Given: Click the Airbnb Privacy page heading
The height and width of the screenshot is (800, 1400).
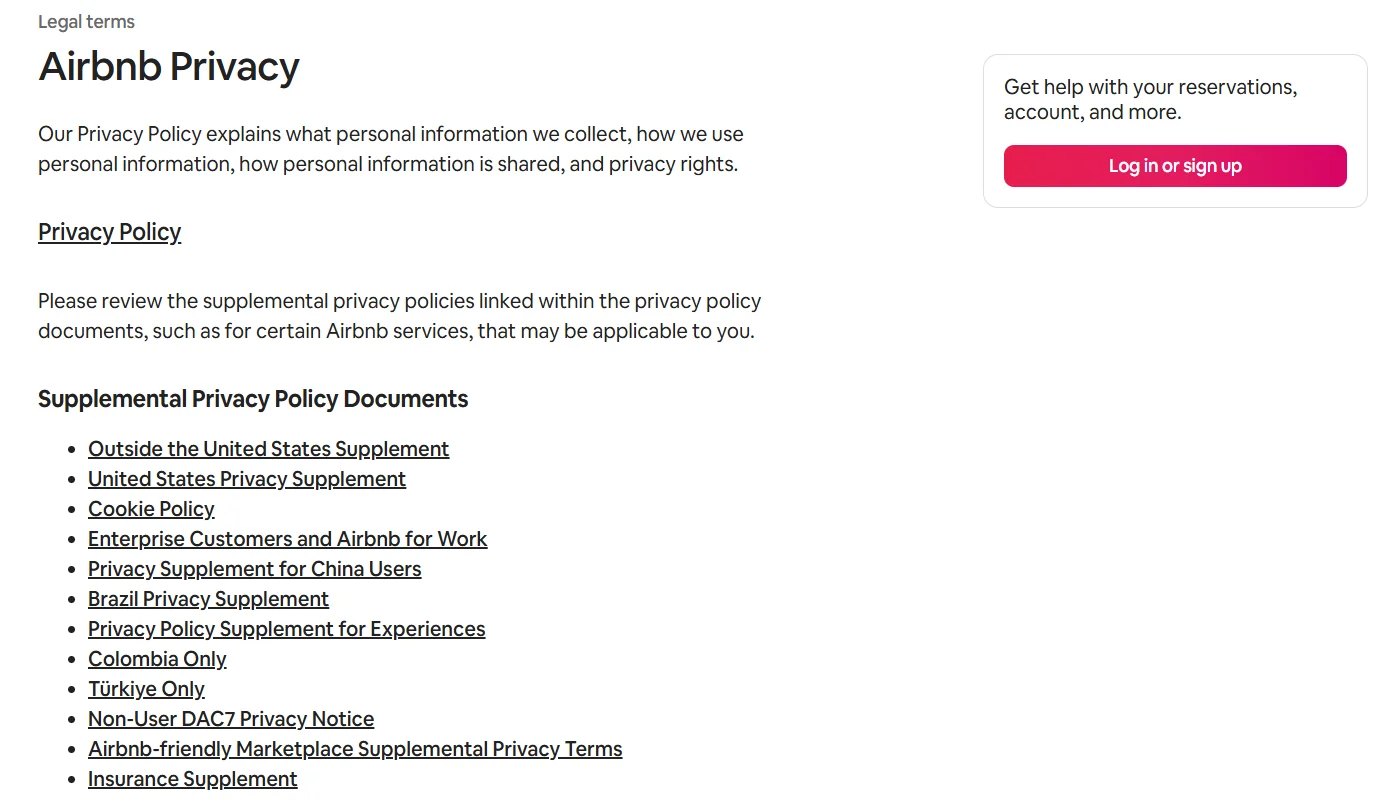Looking at the screenshot, I should click(168, 66).
